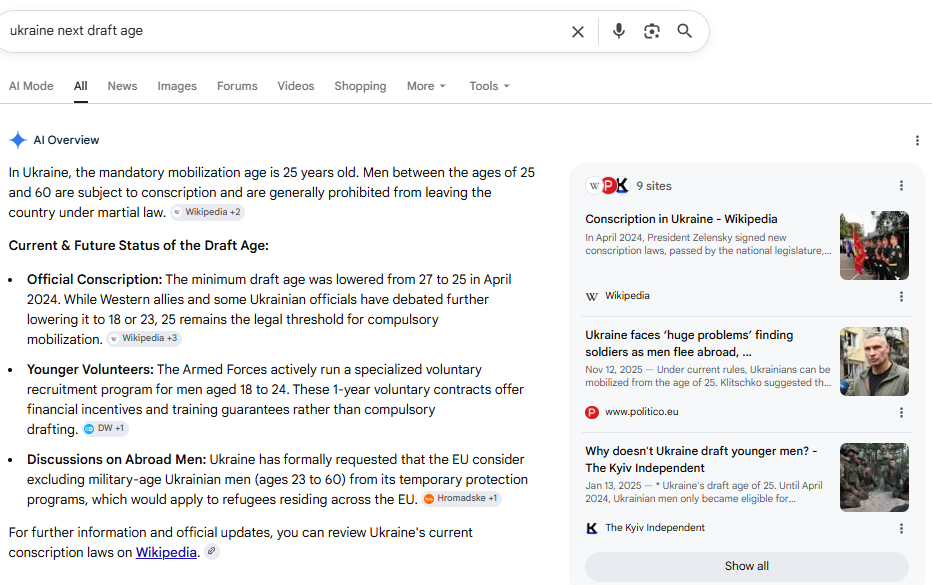Screen dimensions: 932x585
Task: Switch to the Videos tab
Action: point(295,86)
